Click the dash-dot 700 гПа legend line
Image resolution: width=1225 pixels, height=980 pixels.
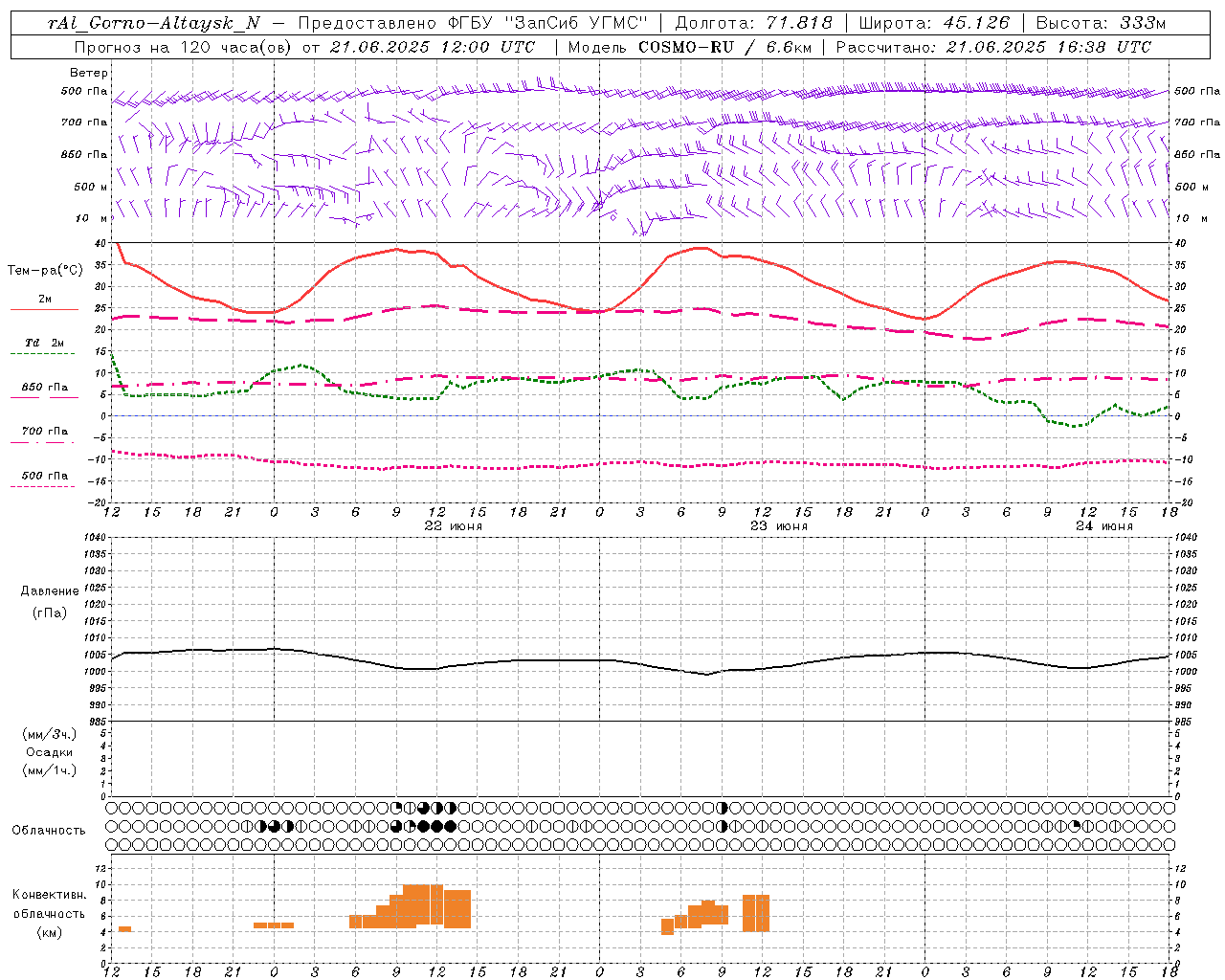pyautogui.click(x=43, y=442)
